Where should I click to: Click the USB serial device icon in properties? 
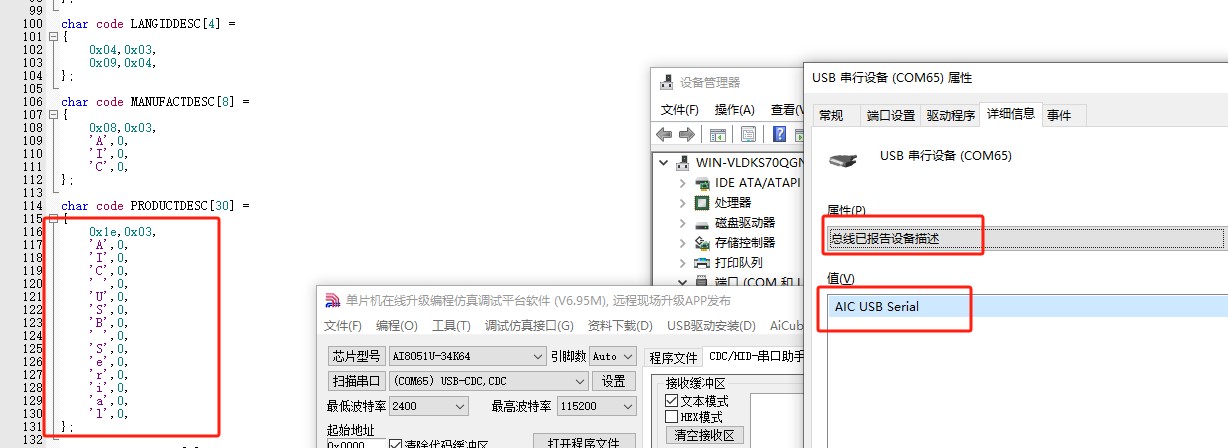[845, 158]
